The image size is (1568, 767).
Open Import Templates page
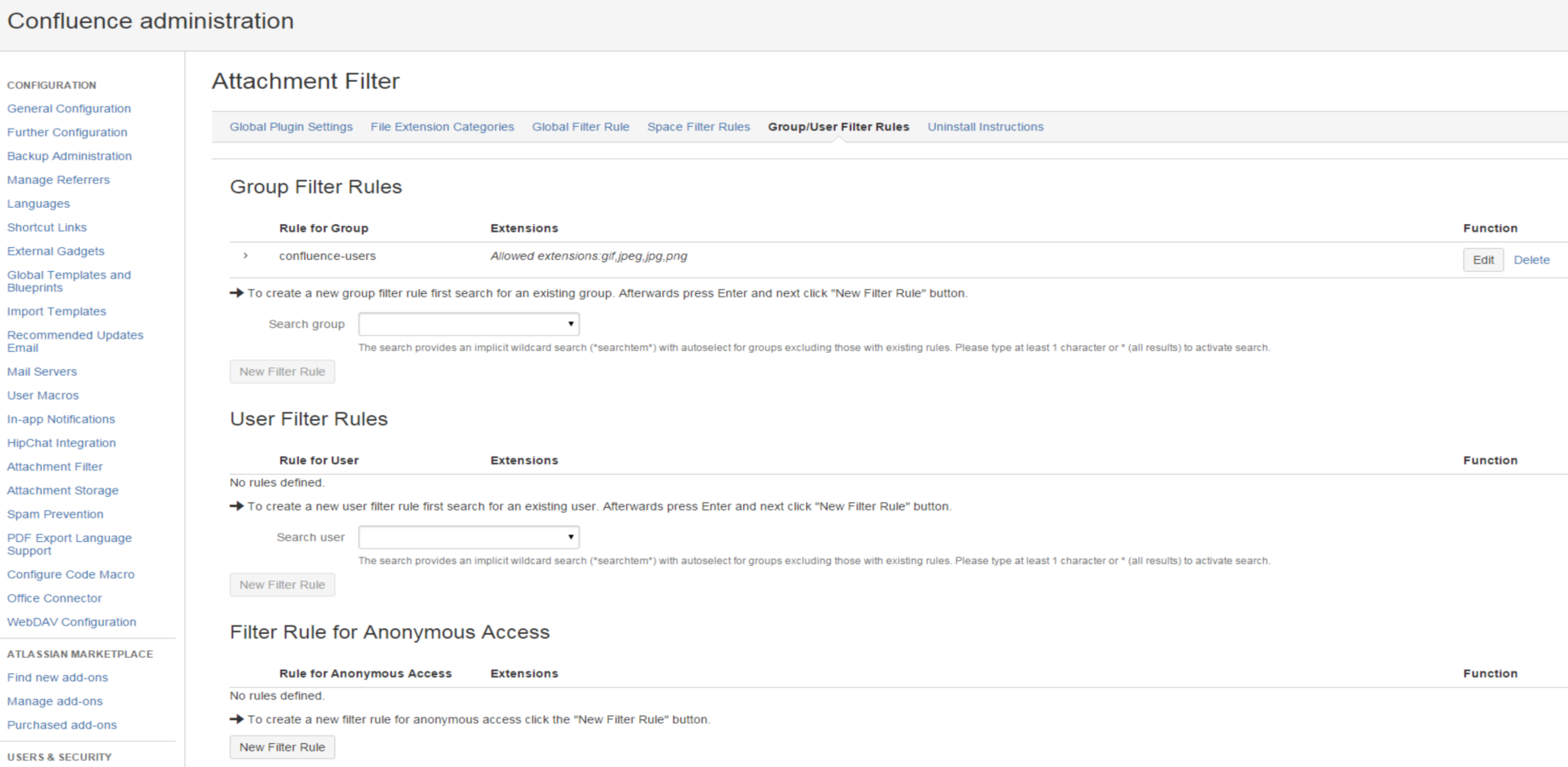click(x=56, y=311)
